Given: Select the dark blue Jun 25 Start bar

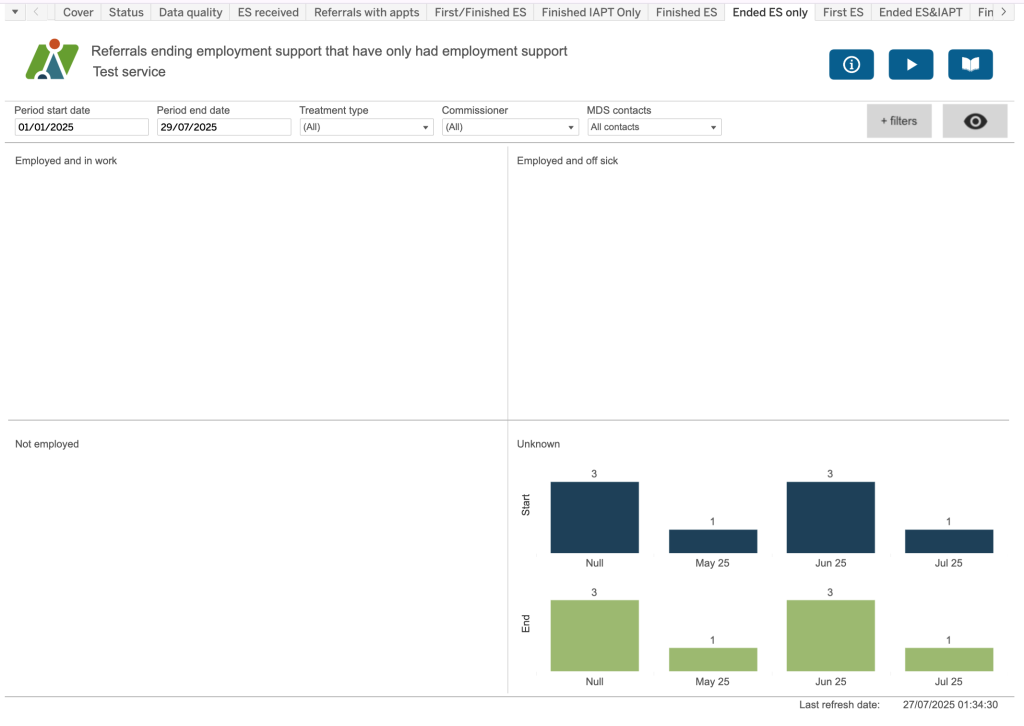Looking at the screenshot, I should coord(830,517).
